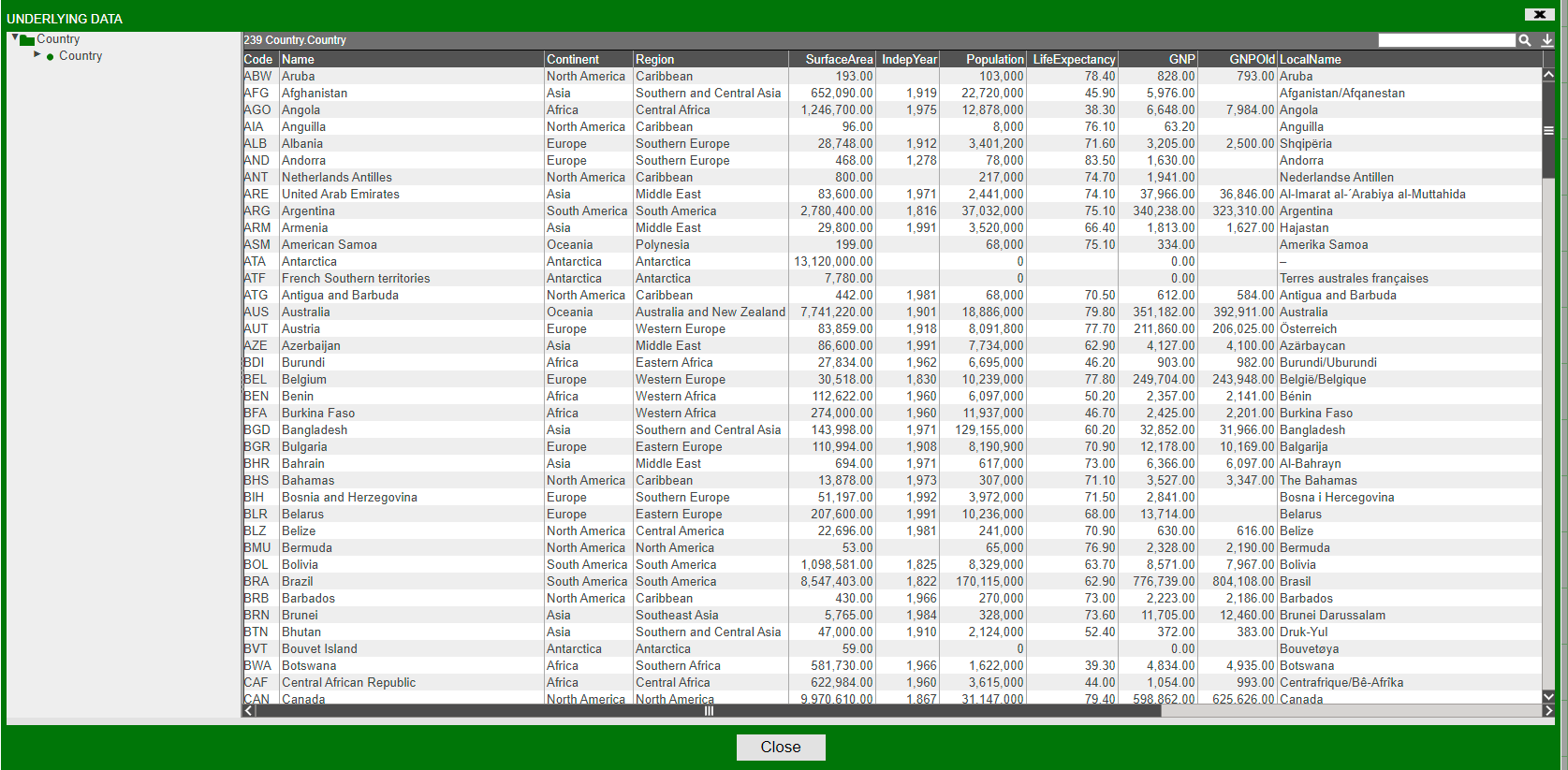The width and height of the screenshot is (1568, 770).
Task: Click the horizontal scrollbar right arrow
Action: [x=1548, y=711]
